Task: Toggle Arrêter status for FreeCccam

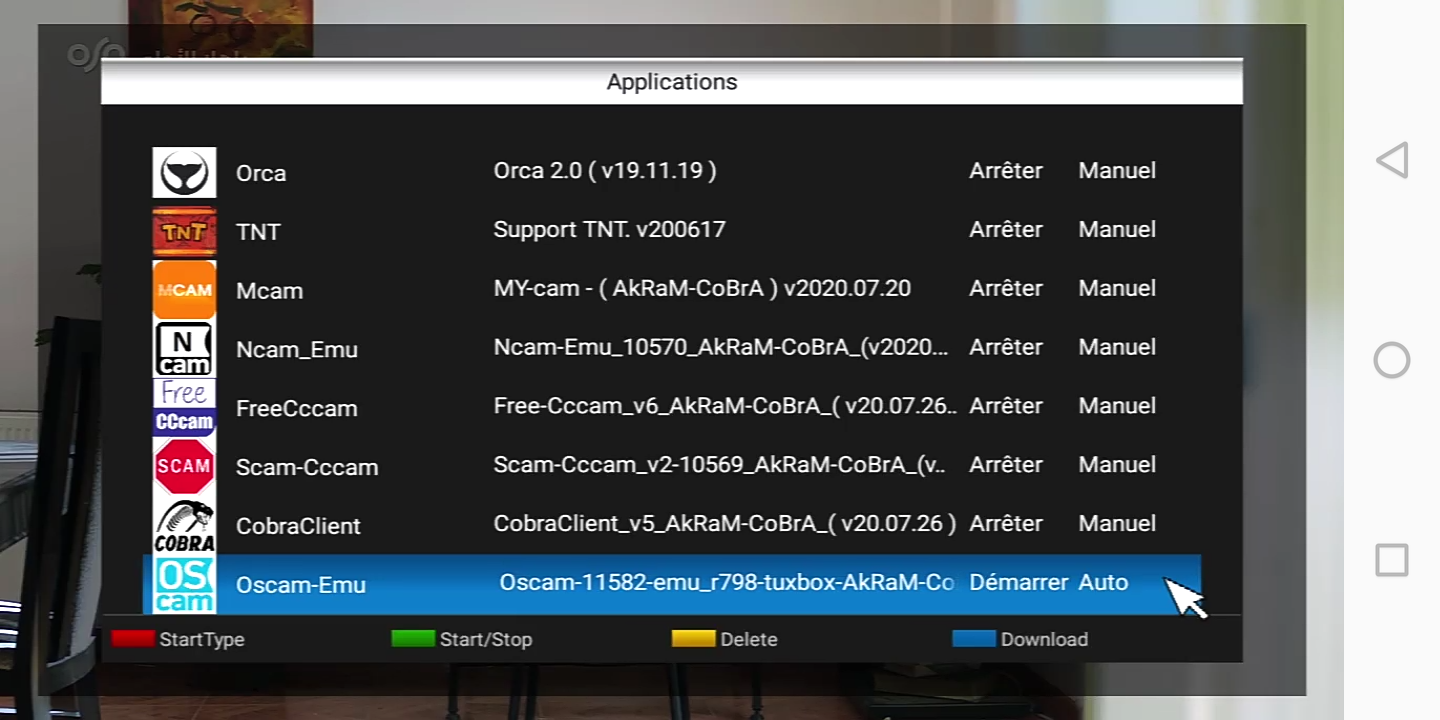Action: (x=1006, y=406)
